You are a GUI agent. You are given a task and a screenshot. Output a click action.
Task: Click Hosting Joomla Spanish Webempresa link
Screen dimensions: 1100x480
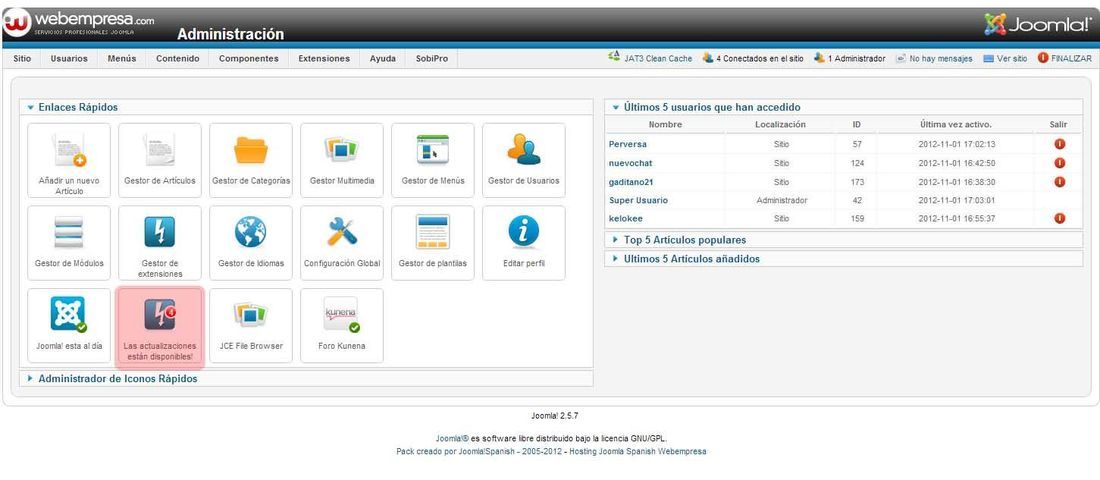638,451
